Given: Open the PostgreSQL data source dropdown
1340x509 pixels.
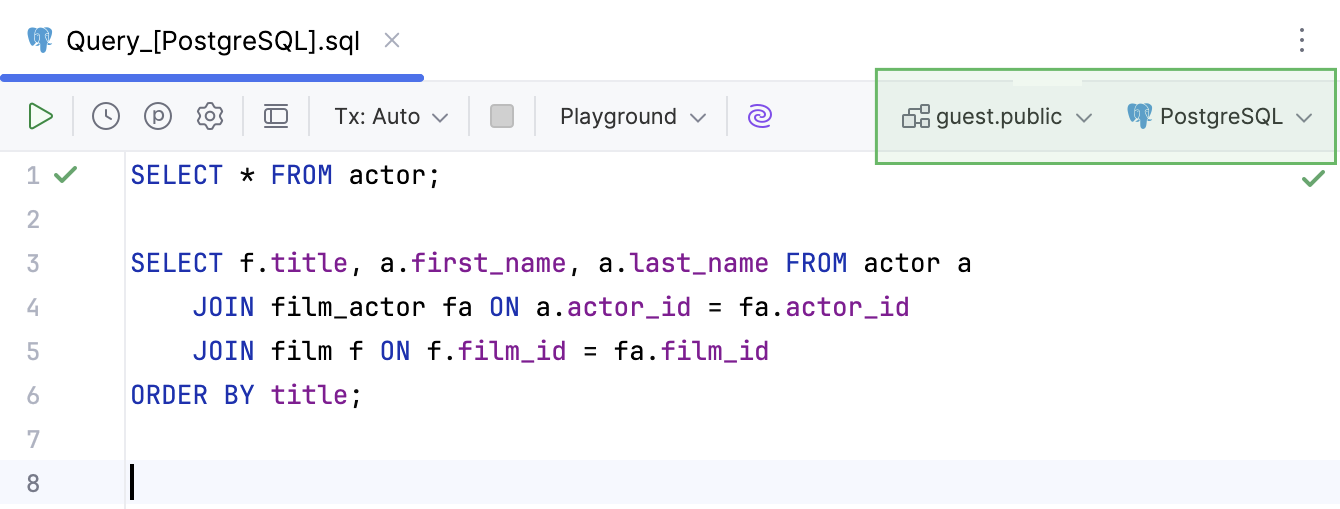Looking at the screenshot, I should pyautogui.click(x=1219, y=117).
